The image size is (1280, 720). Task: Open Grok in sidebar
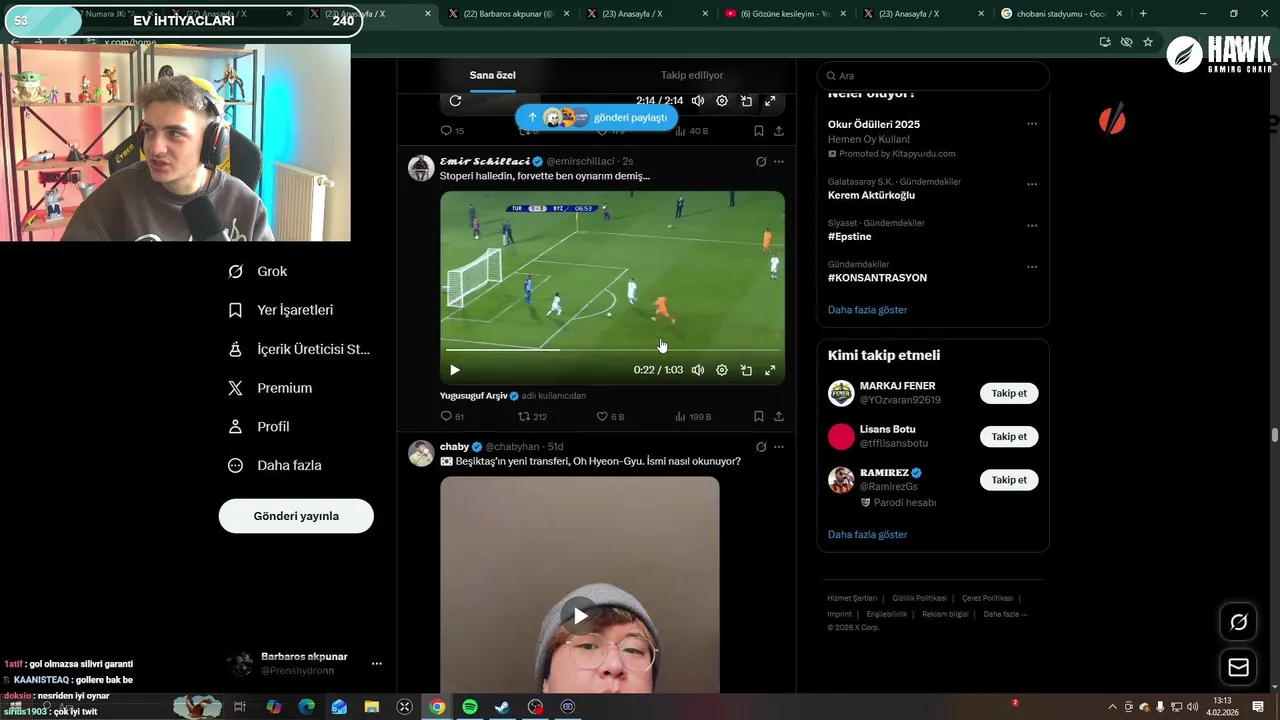258,271
